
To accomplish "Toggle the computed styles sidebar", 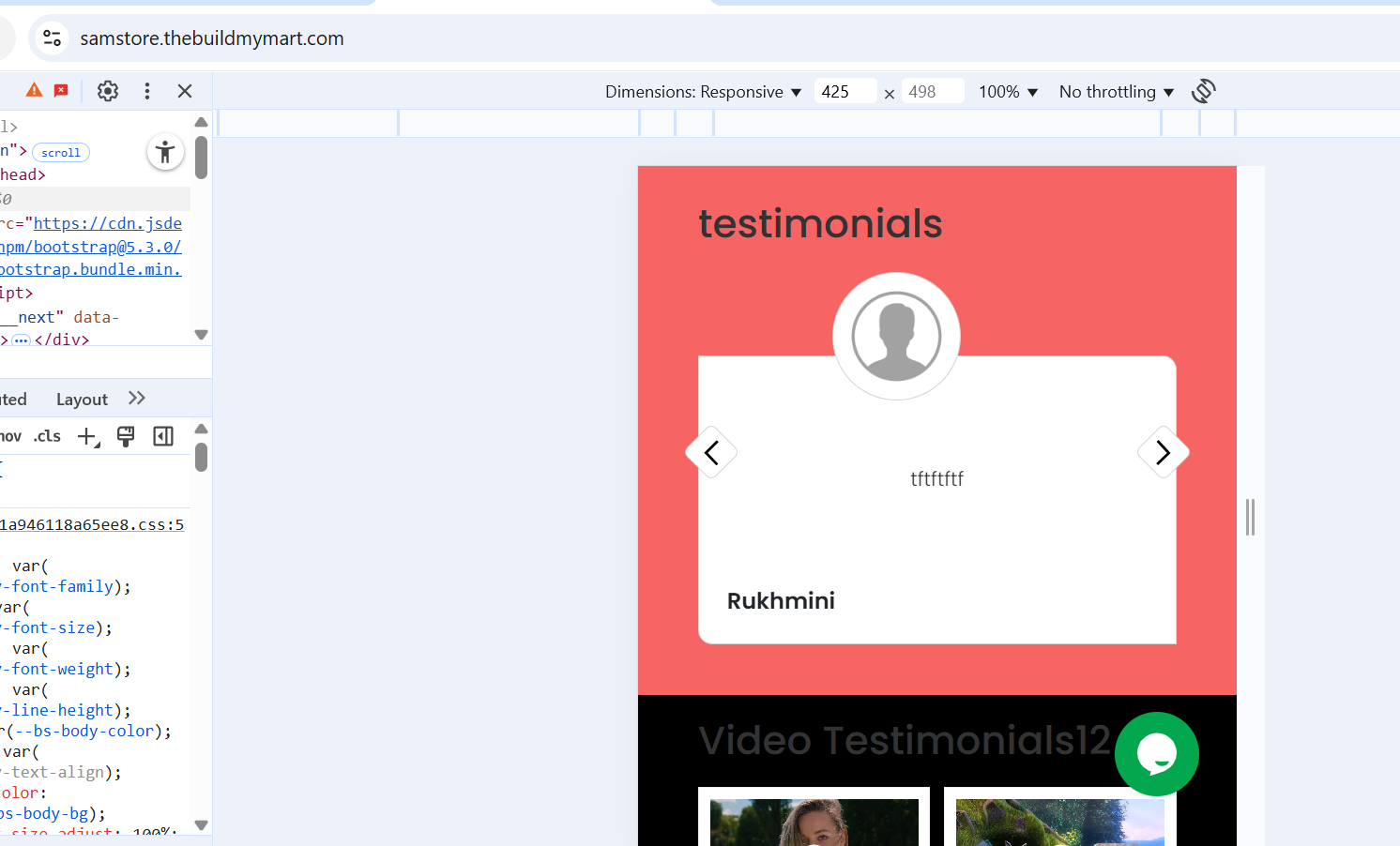I will 163,436.
